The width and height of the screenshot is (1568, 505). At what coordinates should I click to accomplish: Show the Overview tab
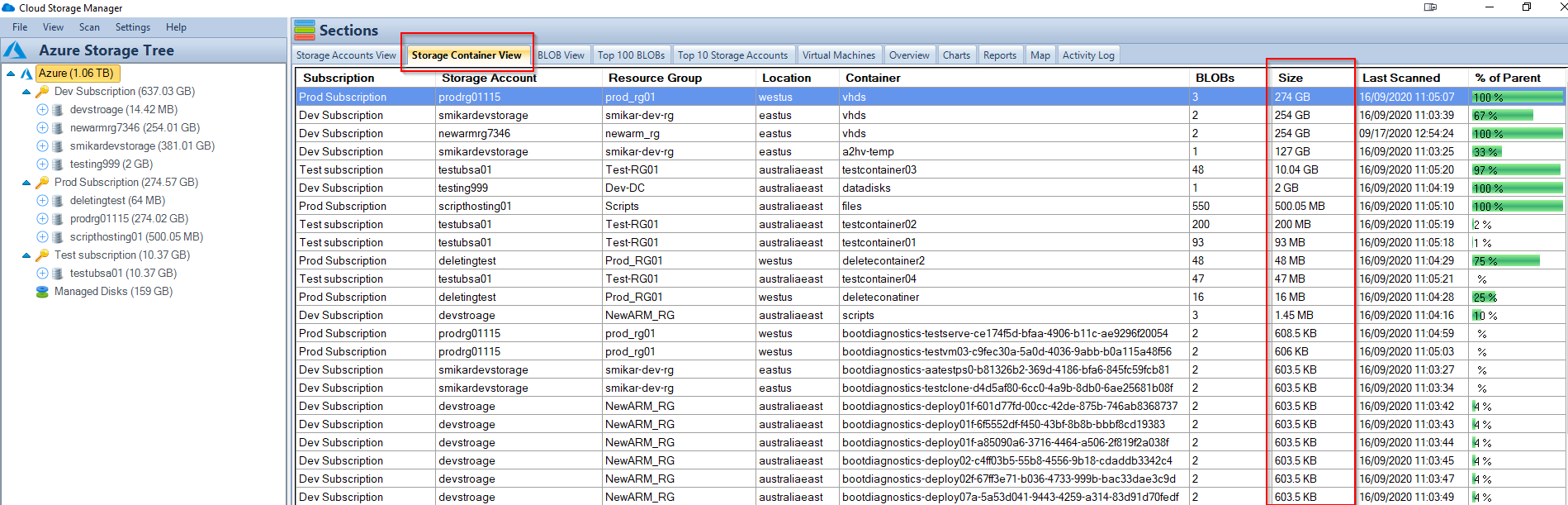point(909,55)
